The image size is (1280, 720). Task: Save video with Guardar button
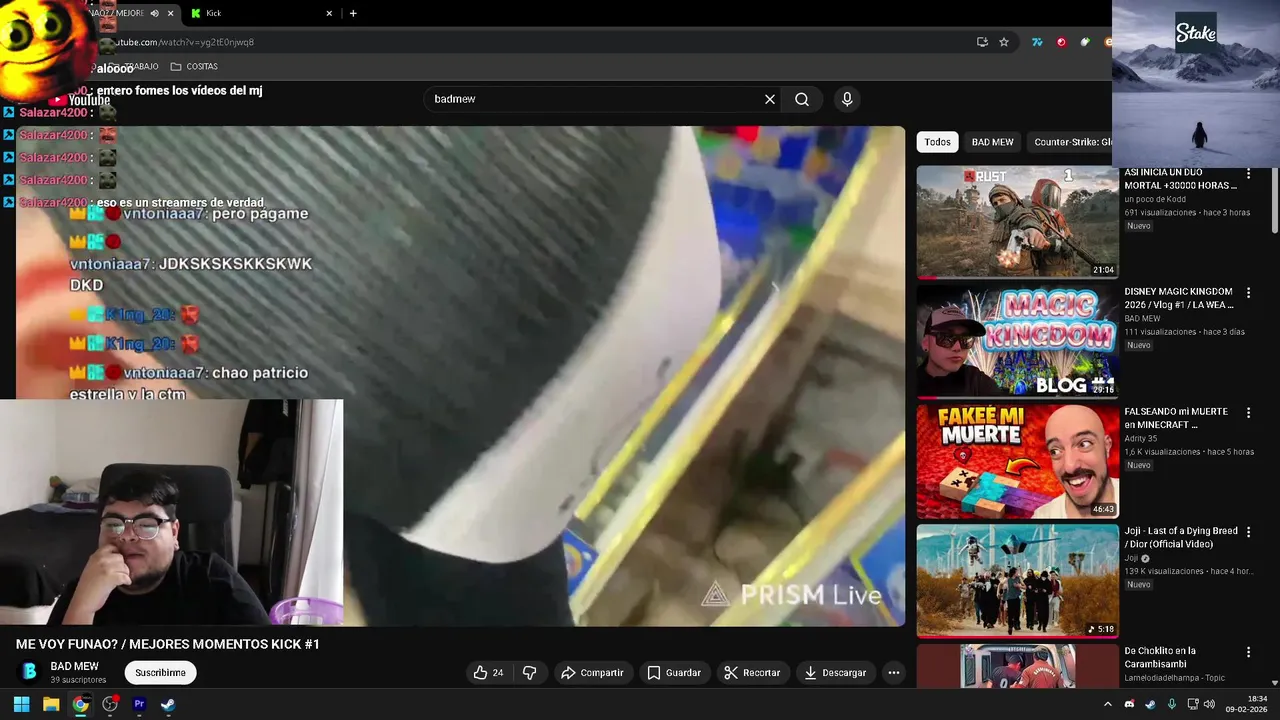point(674,673)
